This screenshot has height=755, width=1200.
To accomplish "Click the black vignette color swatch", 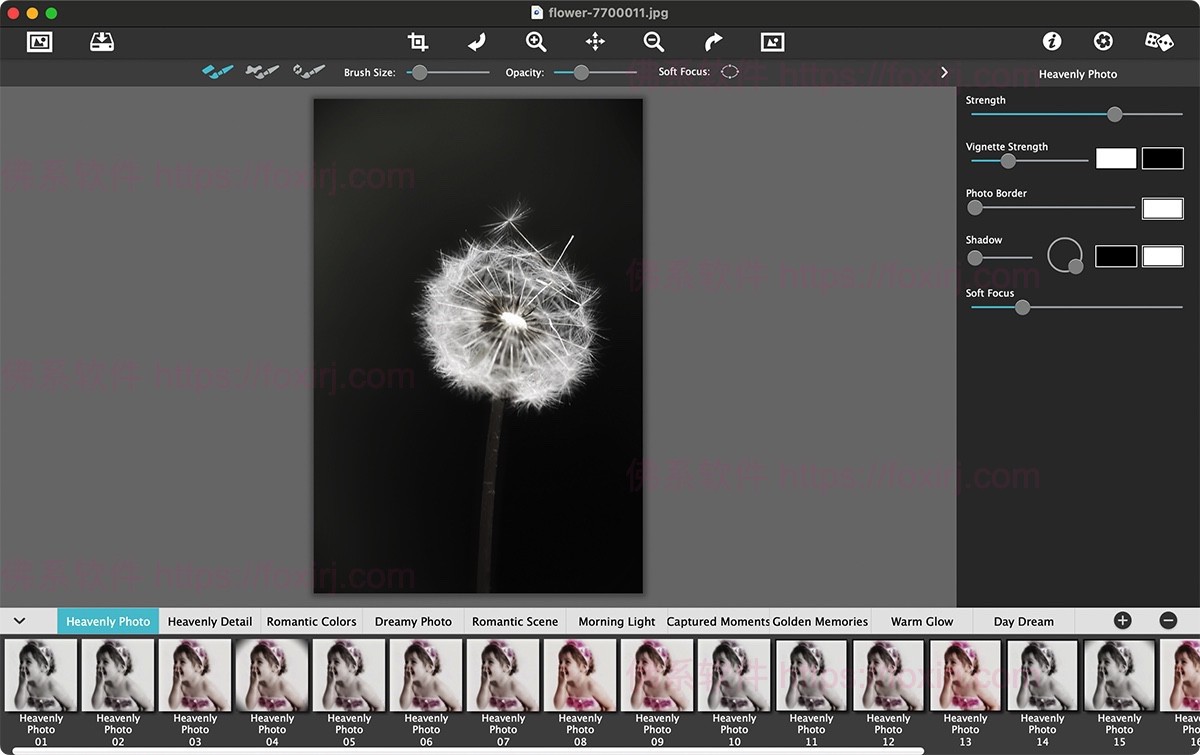I will click(x=1164, y=158).
